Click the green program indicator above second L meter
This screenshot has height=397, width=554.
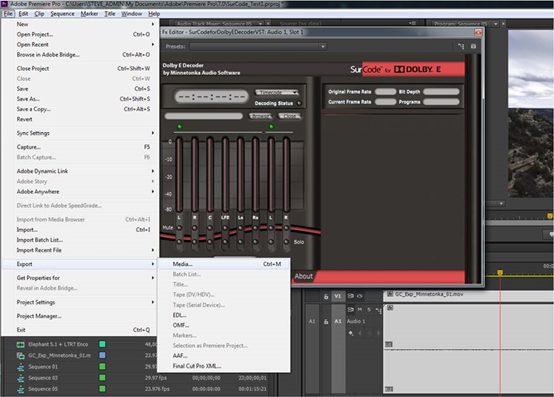click(271, 127)
